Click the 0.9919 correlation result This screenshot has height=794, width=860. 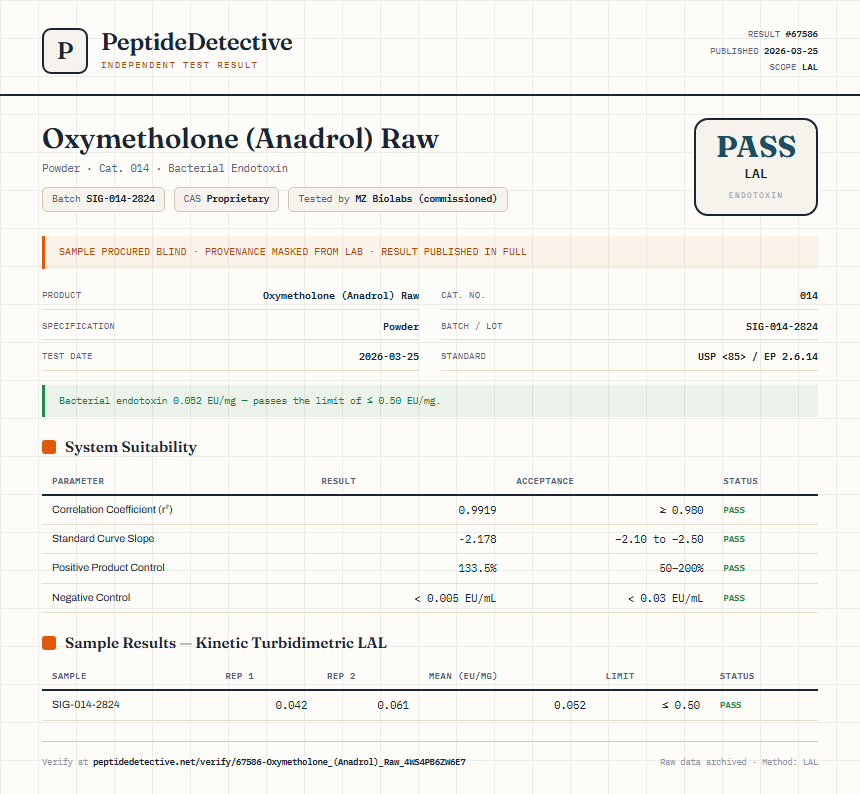pos(477,511)
